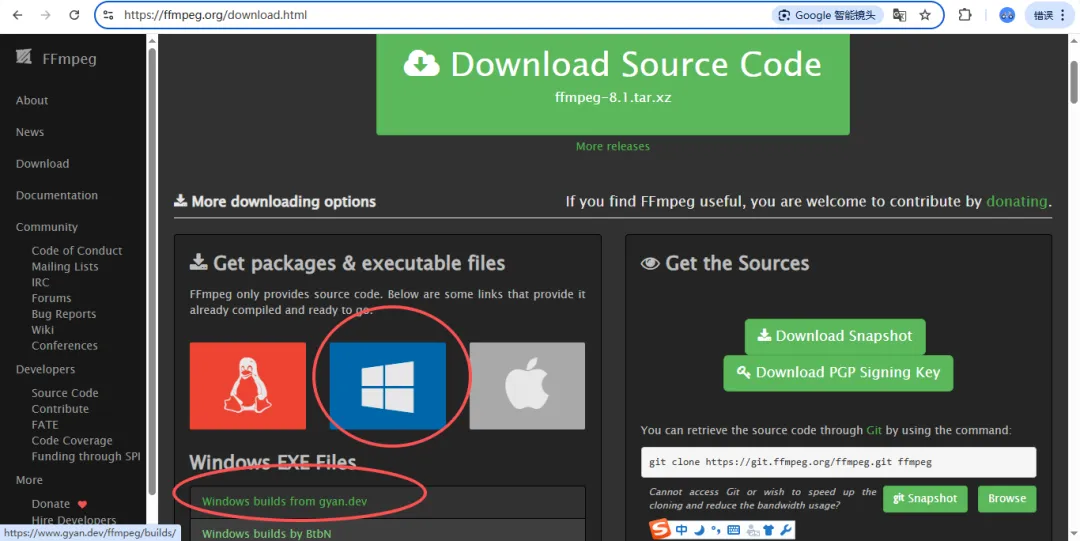This screenshot has width=1080, height=541.
Task: Open Developers section in sidebar
Action: (x=45, y=369)
